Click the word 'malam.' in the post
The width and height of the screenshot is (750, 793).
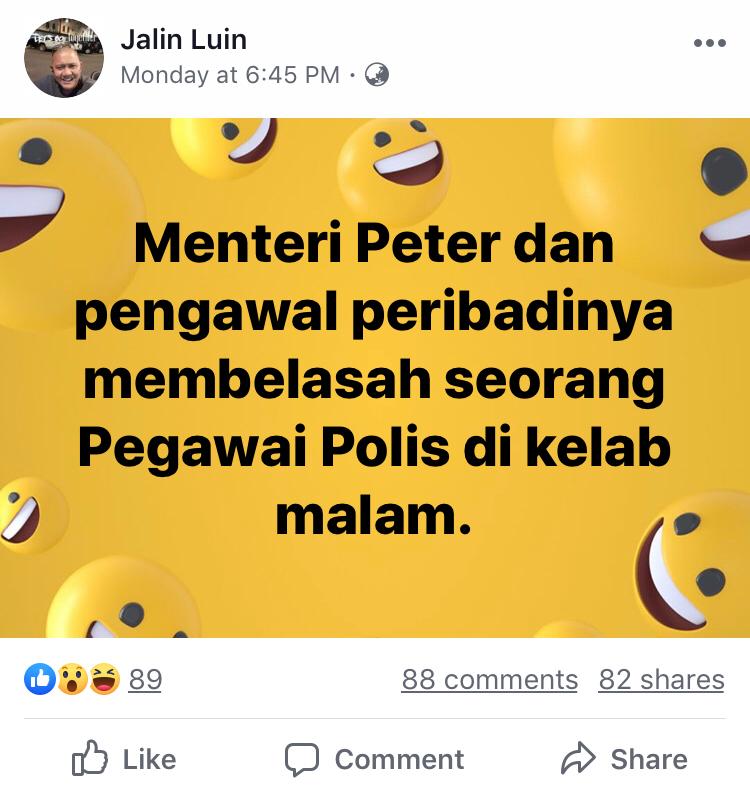click(x=374, y=516)
